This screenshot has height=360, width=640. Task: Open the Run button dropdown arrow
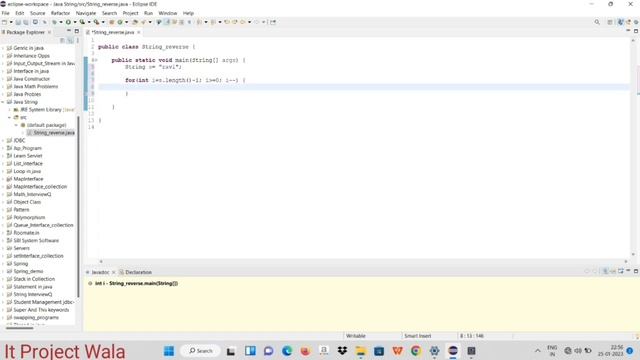[75, 22]
